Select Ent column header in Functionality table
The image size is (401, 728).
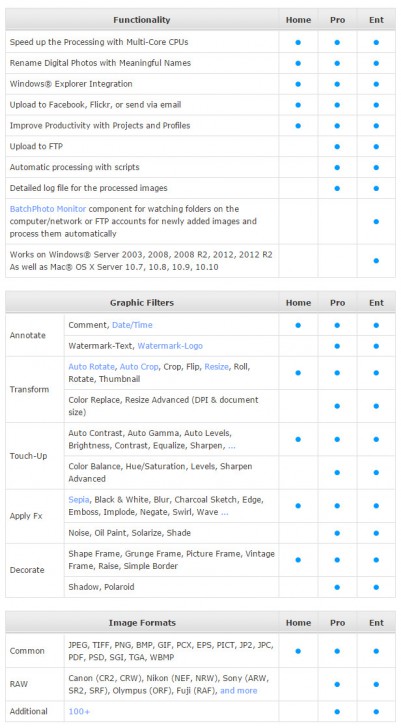pos(376,20)
